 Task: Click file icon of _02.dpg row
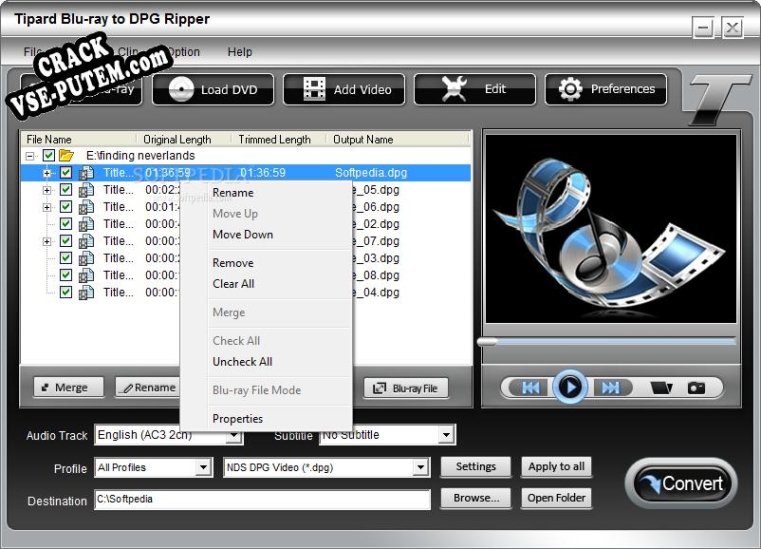tap(86, 224)
